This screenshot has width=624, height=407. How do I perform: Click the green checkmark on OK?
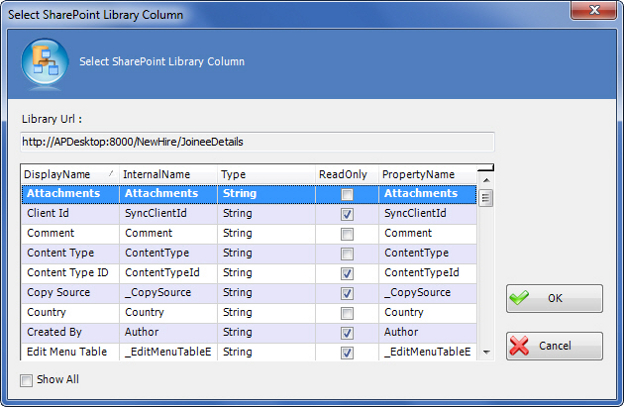click(520, 299)
